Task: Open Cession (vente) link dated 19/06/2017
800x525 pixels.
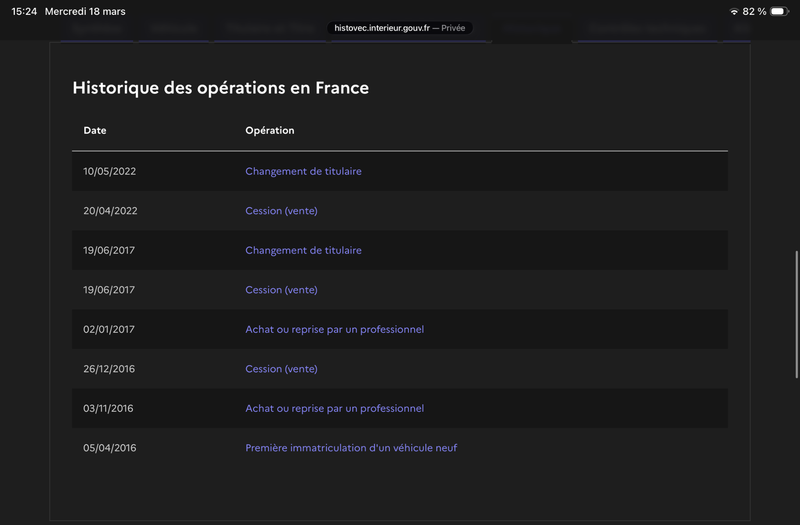Action: (281, 290)
